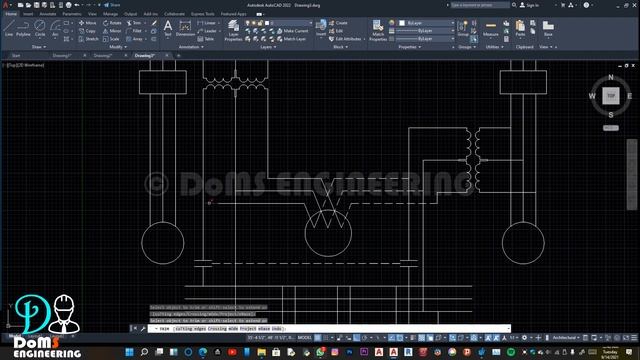Expand the Draw panel
Viewport: 640px width, 360px height.
point(38,47)
